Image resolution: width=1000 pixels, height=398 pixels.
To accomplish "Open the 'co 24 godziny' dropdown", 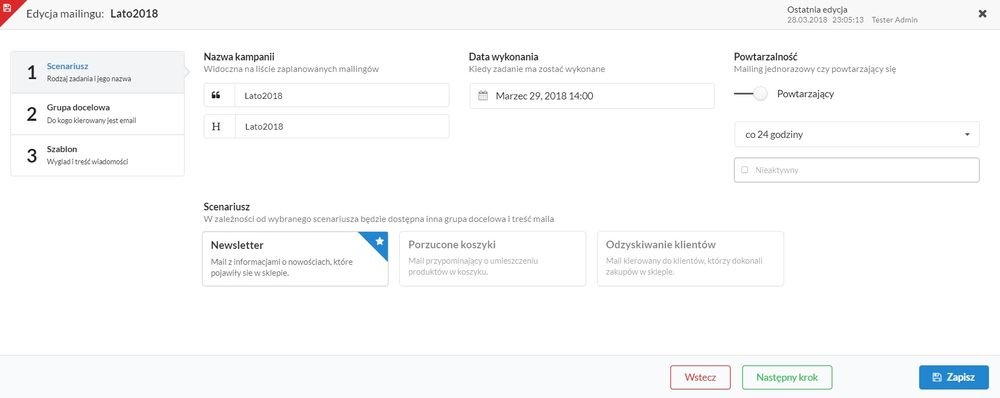I will coord(857,135).
